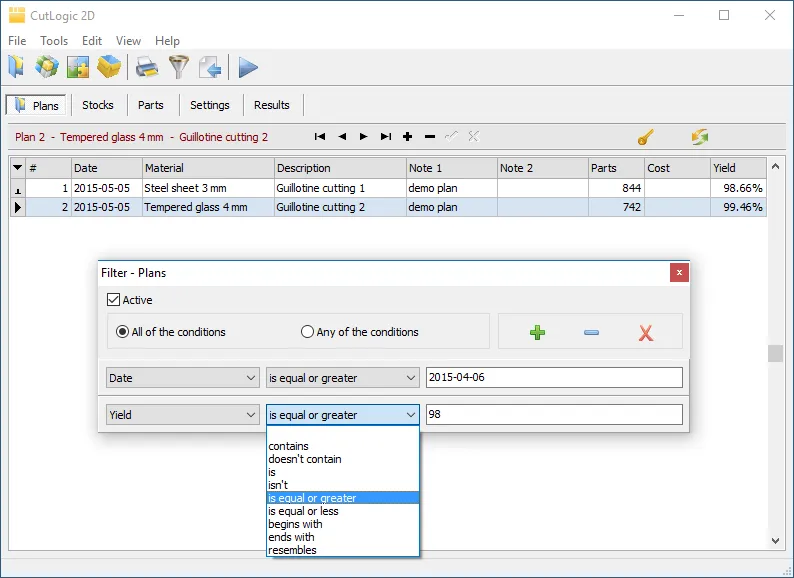Click the import document arrow icon
Screen dimensions: 794x578
tap(209, 67)
